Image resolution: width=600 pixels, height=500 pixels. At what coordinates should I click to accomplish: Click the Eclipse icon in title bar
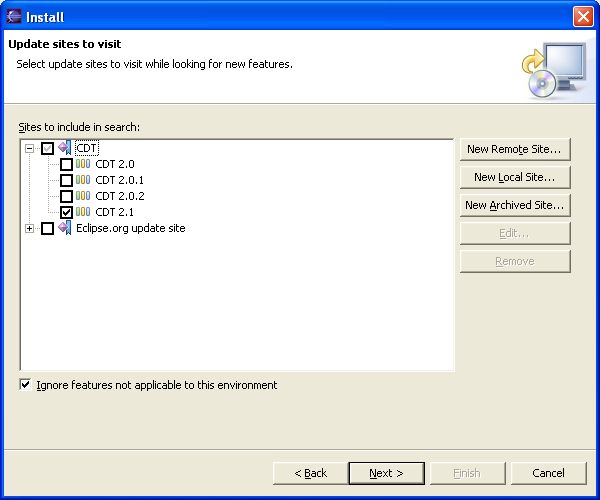(x=13, y=16)
